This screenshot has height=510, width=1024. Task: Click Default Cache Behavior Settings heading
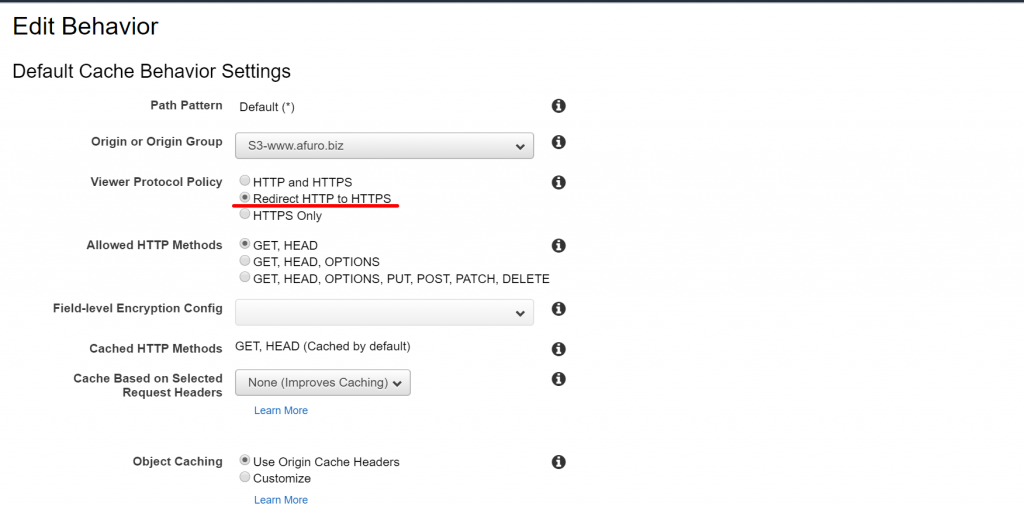[x=152, y=71]
